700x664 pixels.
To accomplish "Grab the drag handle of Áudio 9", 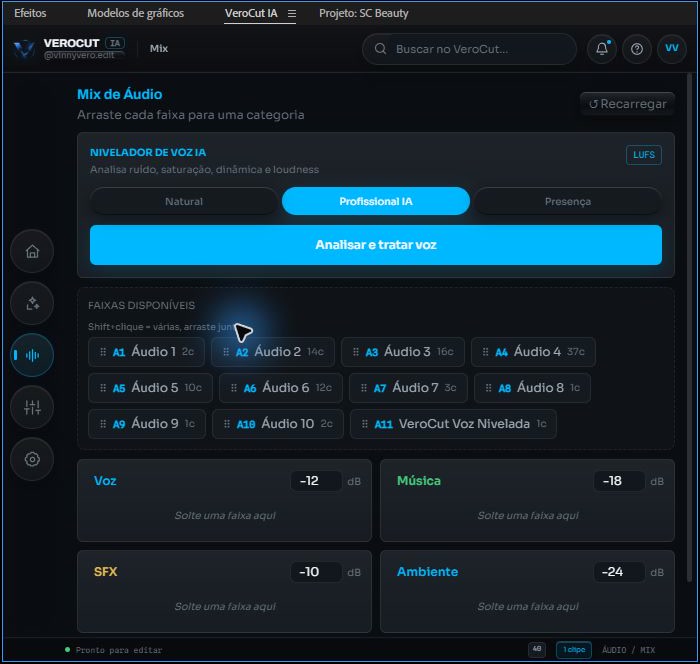I will pos(103,424).
